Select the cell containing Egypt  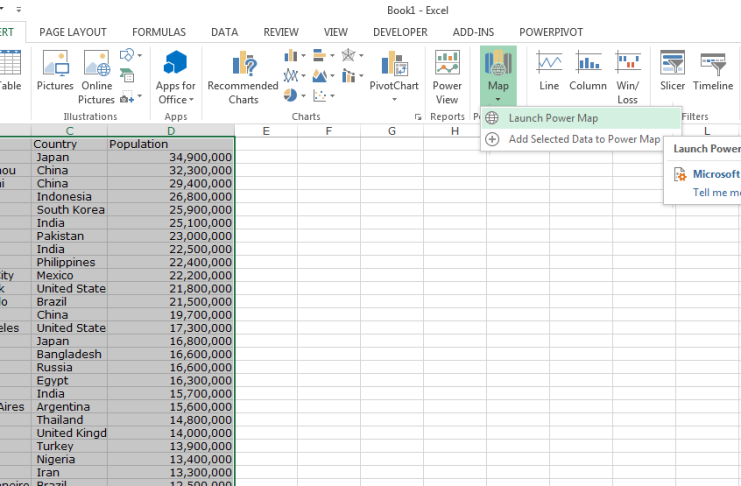click(69, 381)
